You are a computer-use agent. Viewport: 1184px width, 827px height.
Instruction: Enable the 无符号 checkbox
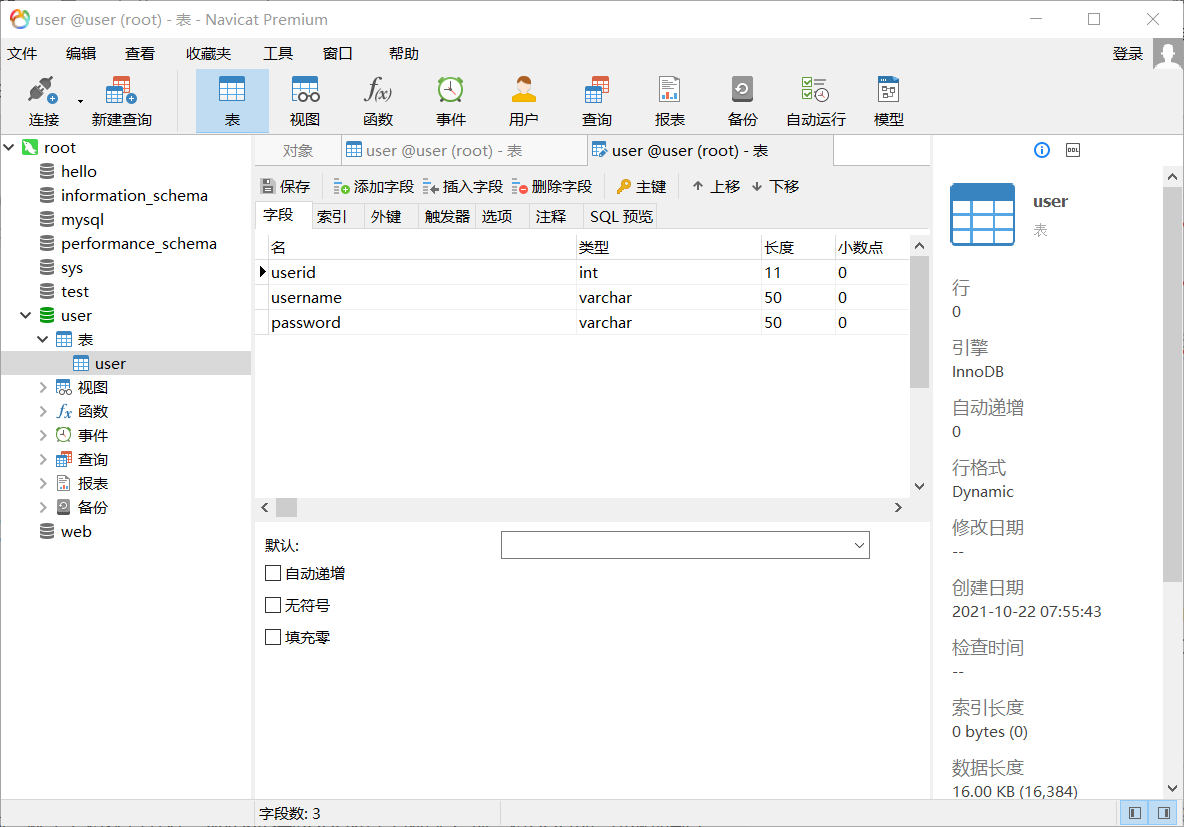pos(273,605)
